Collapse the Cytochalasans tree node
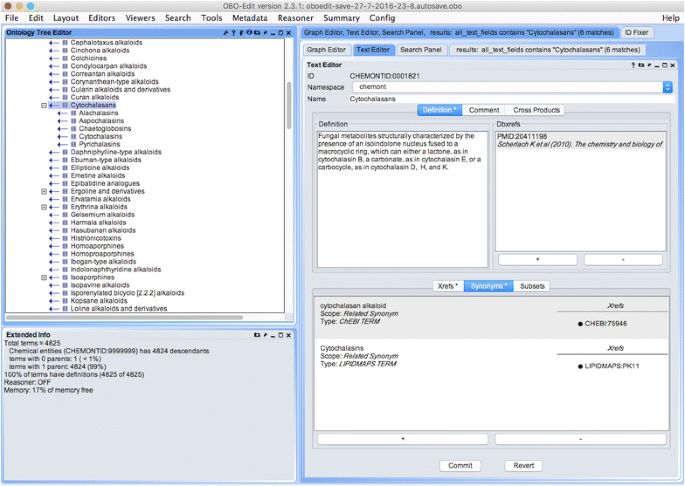The width and height of the screenshot is (685, 486). [x=44, y=105]
